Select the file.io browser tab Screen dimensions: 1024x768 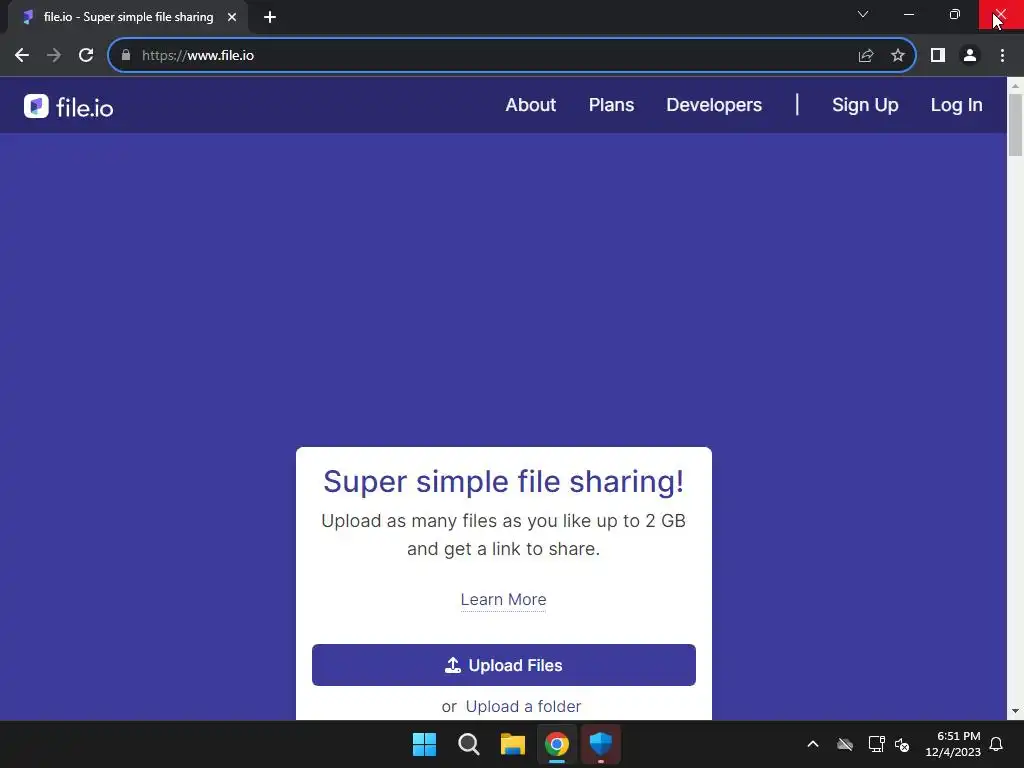pyautogui.click(x=128, y=17)
